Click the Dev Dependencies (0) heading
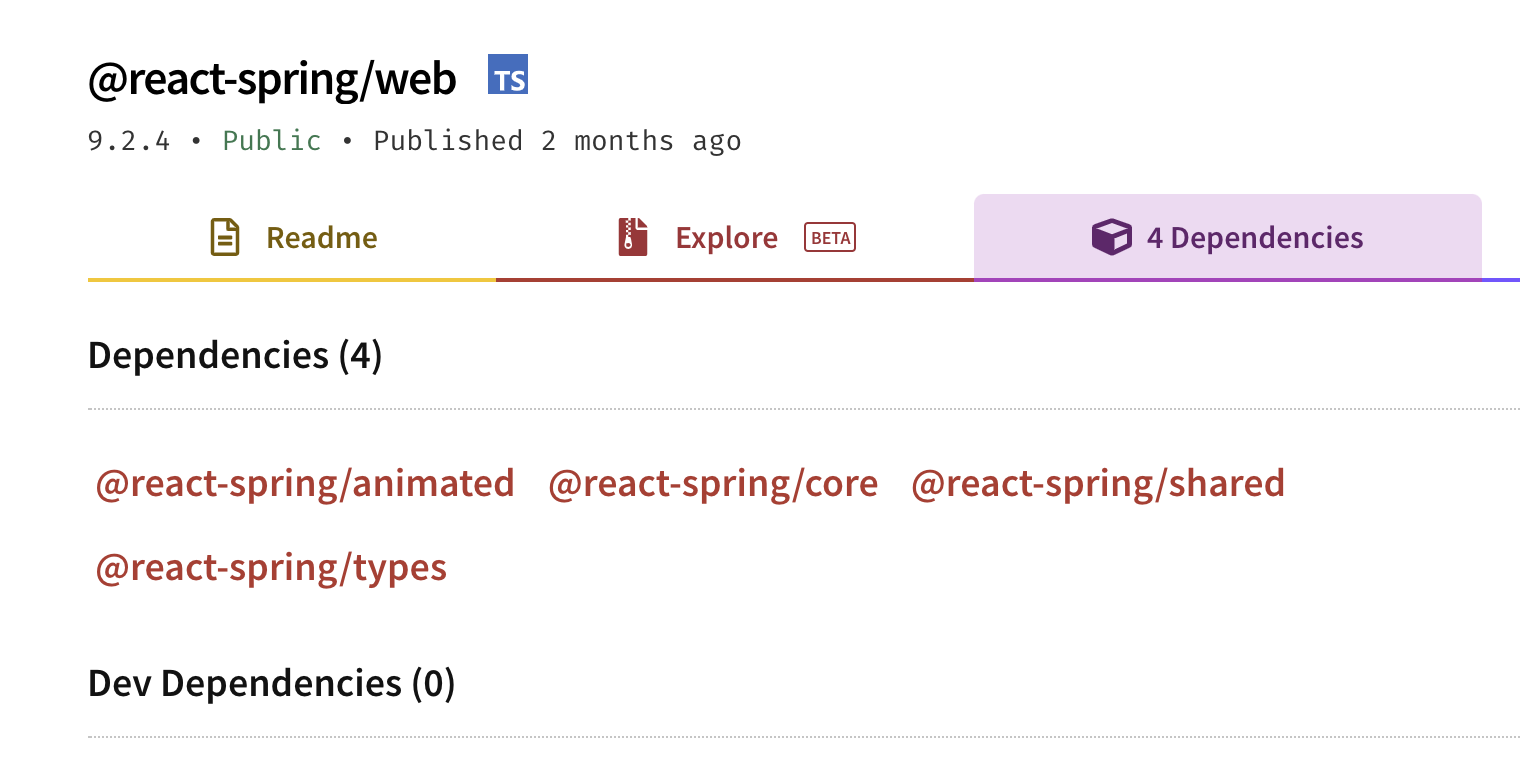The width and height of the screenshot is (1520, 764). coord(272,683)
